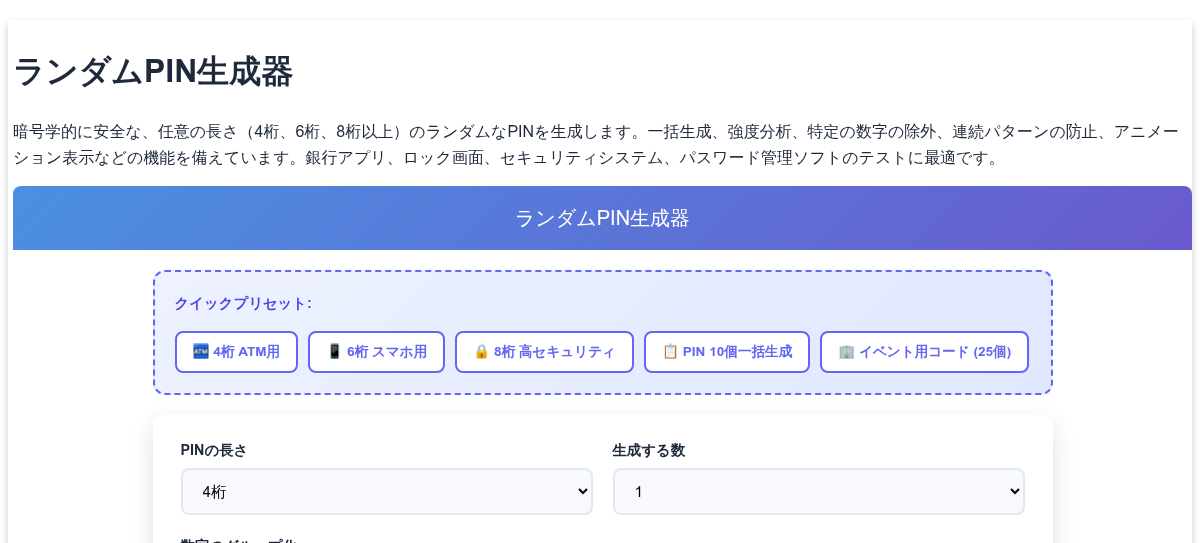The height and width of the screenshot is (543, 1200).
Task: Click the arrow of the PIN length select
Action: coord(583,491)
